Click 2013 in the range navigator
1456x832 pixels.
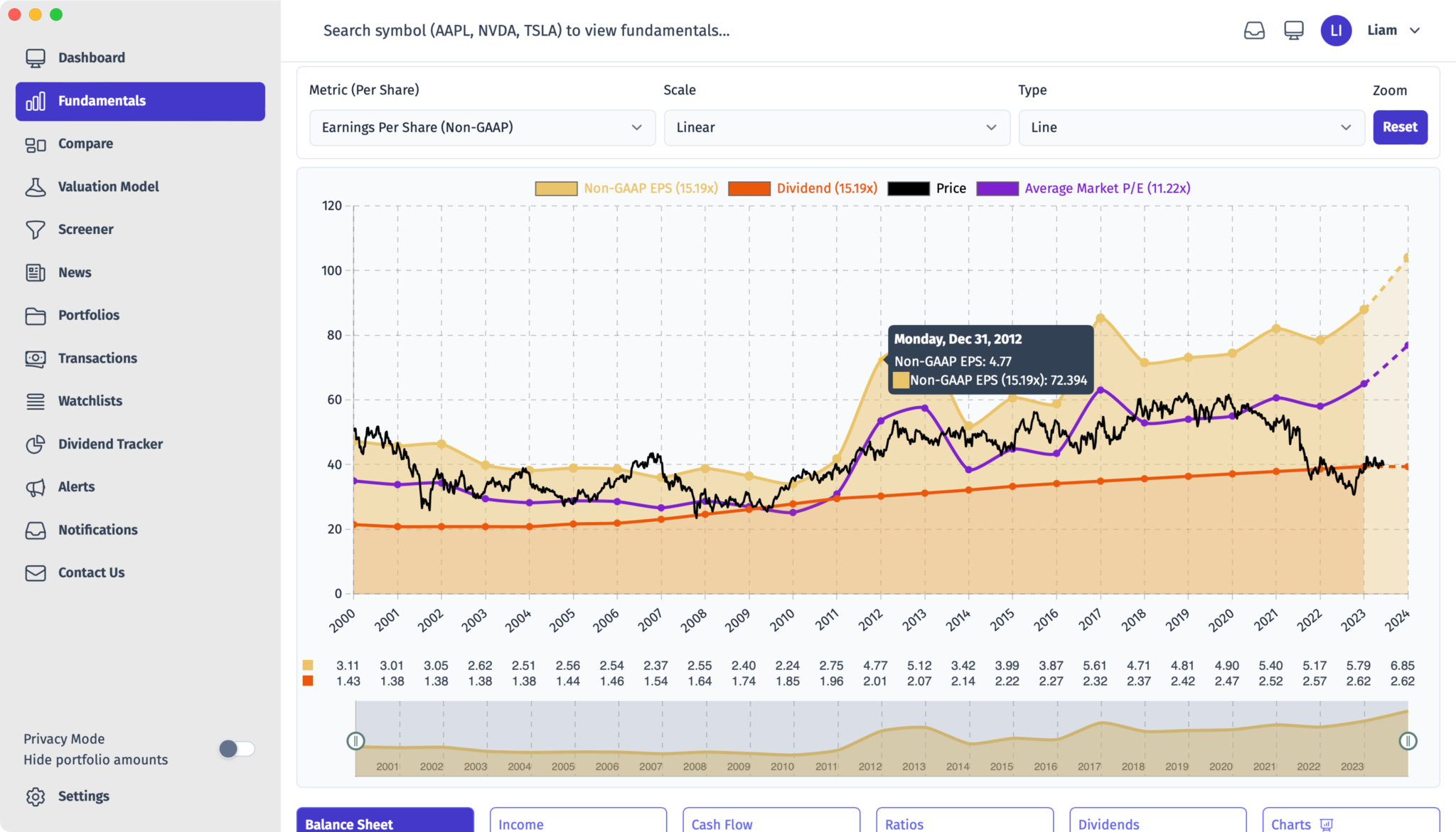pyautogui.click(x=914, y=767)
